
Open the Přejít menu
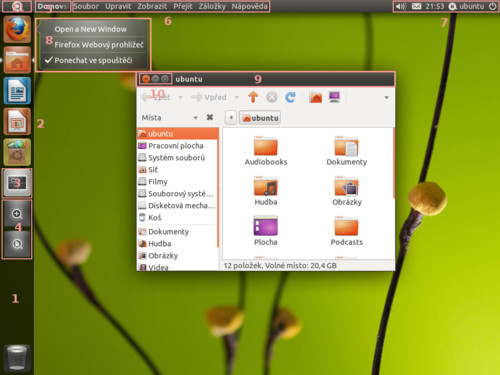pyautogui.click(x=183, y=6)
